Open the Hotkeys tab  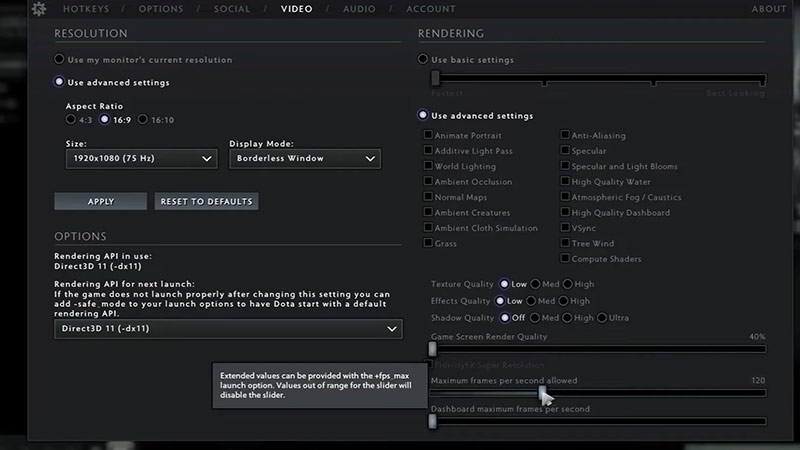click(x=85, y=9)
